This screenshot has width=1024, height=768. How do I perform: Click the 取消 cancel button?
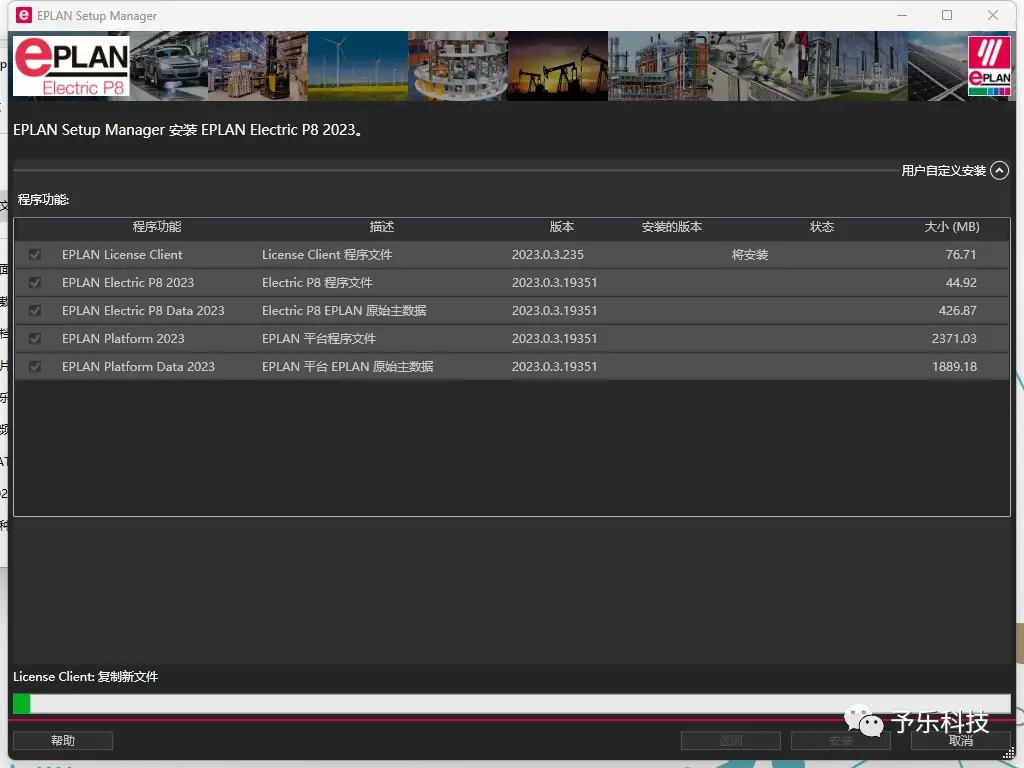tap(961, 741)
